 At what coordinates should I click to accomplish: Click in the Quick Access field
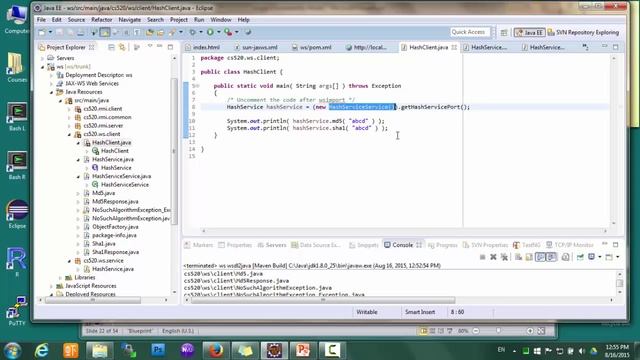pyautogui.click(x=470, y=32)
